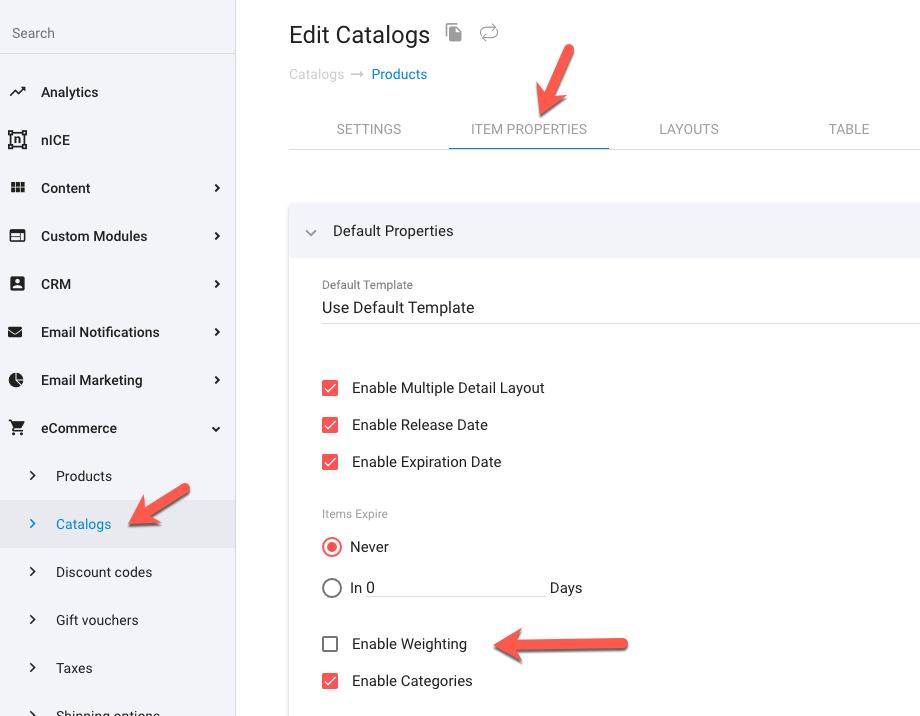Select the Never expire radio option

(x=332, y=547)
